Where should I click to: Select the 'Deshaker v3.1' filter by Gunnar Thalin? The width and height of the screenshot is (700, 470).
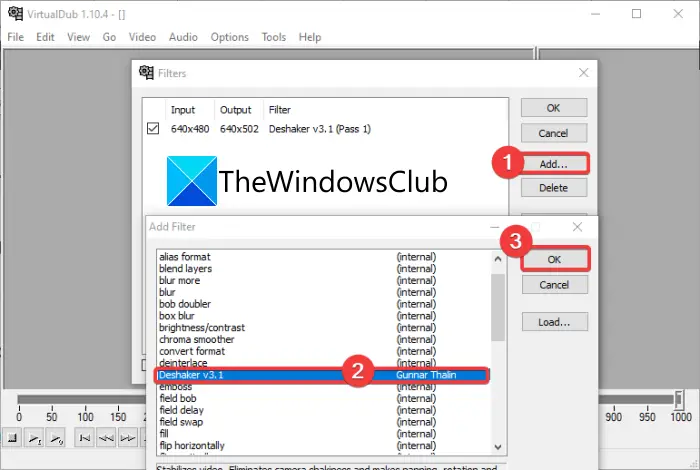pos(324,375)
